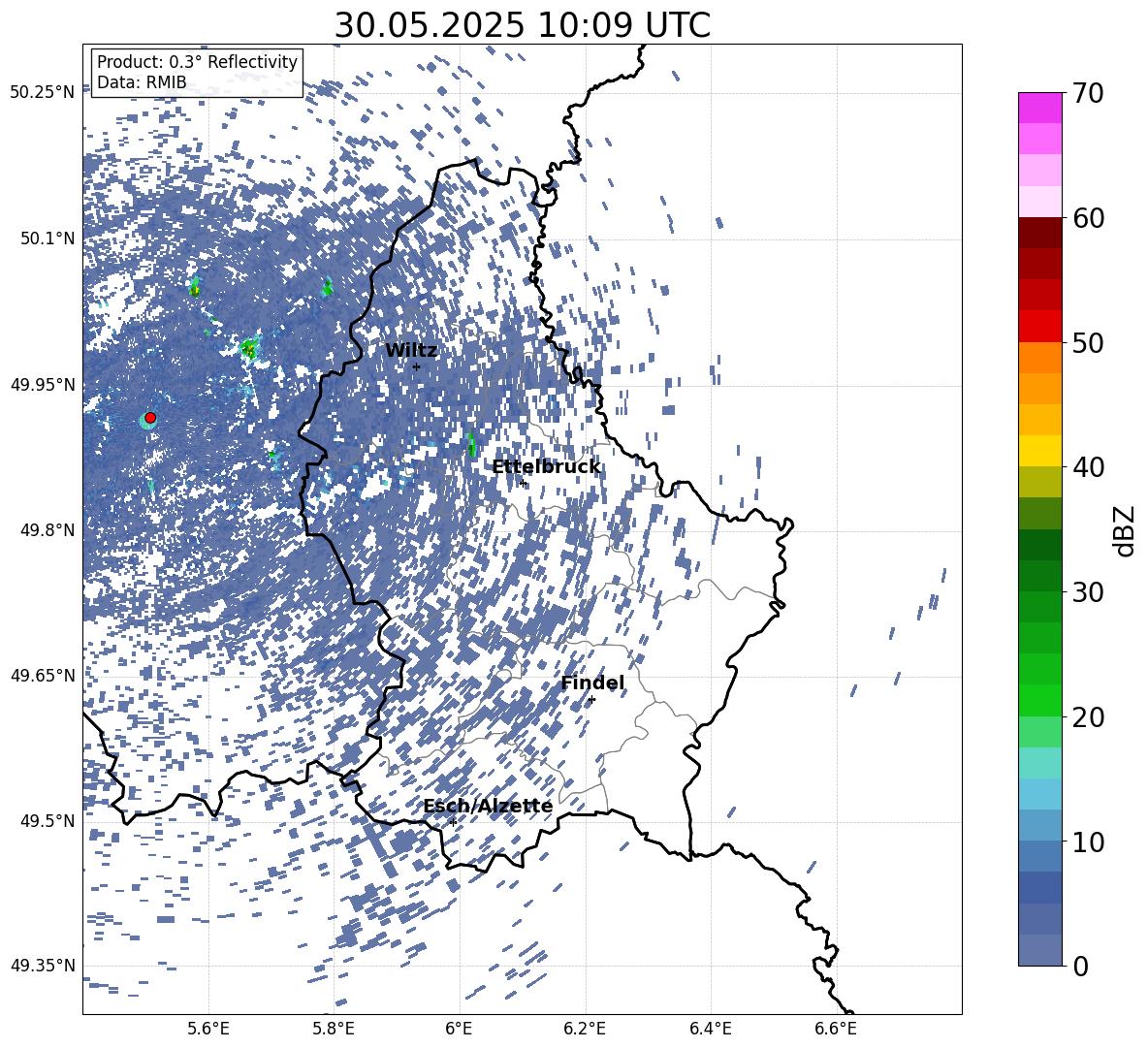Click the 50 value on colorbar
The height and width of the screenshot is (1048, 1148).
click(x=1089, y=343)
